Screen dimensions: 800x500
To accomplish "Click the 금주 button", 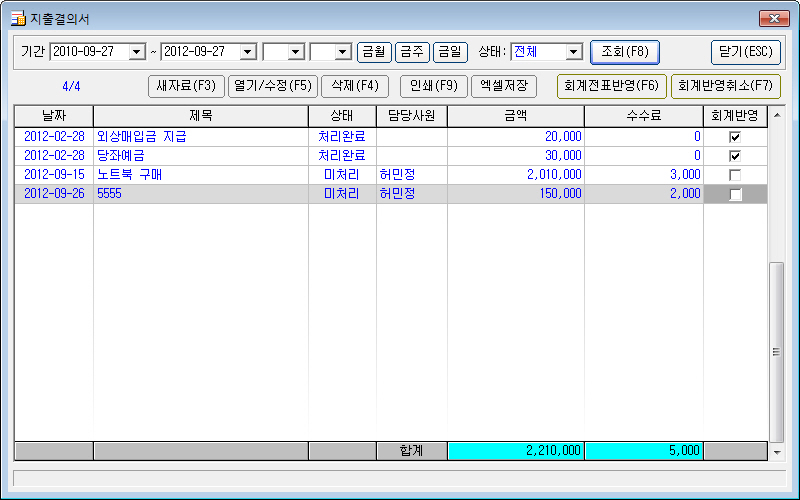I will 412,52.
